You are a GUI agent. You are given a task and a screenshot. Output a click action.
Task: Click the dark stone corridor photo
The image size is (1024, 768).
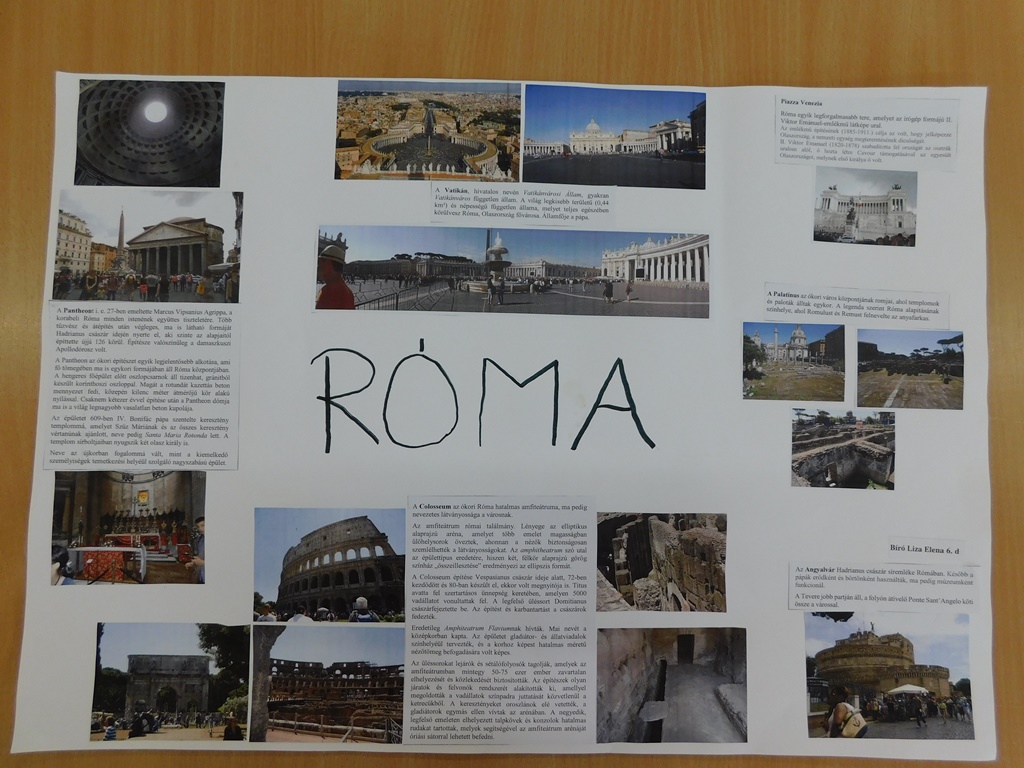[671, 684]
